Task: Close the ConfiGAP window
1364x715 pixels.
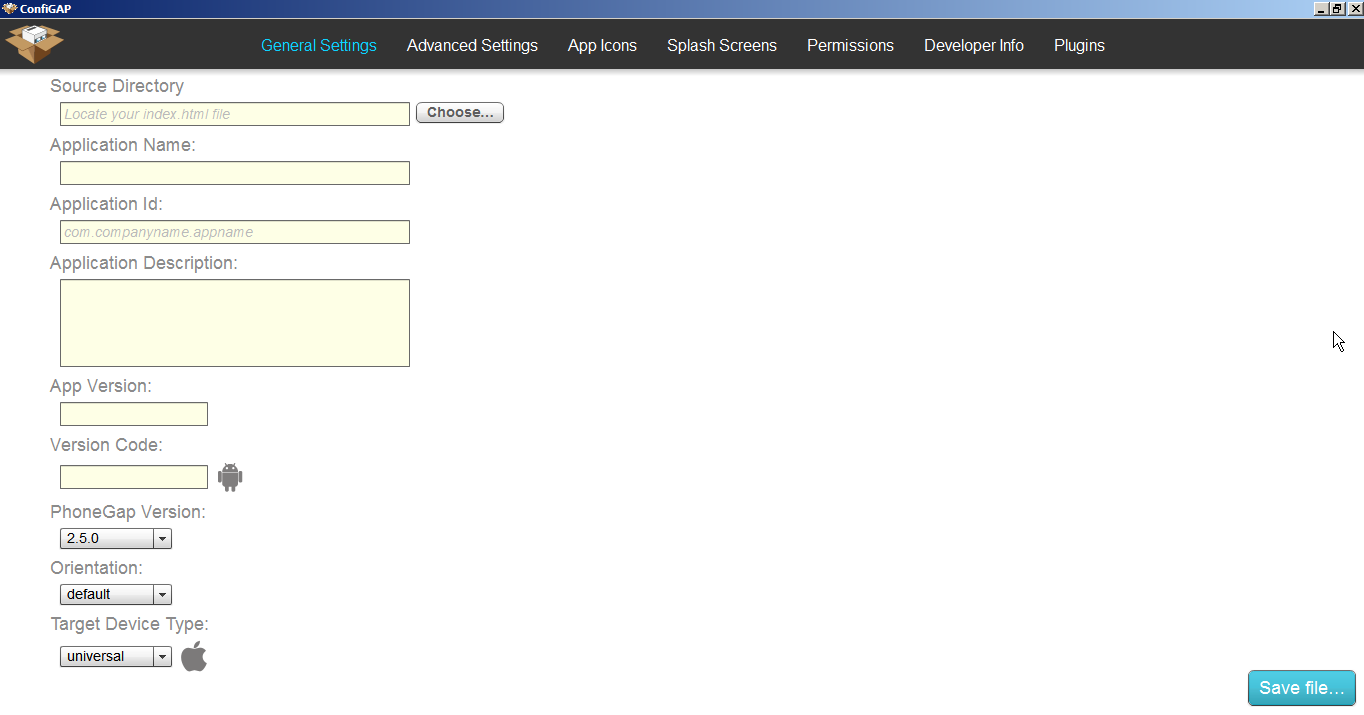Action: pyautogui.click(x=1355, y=8)
